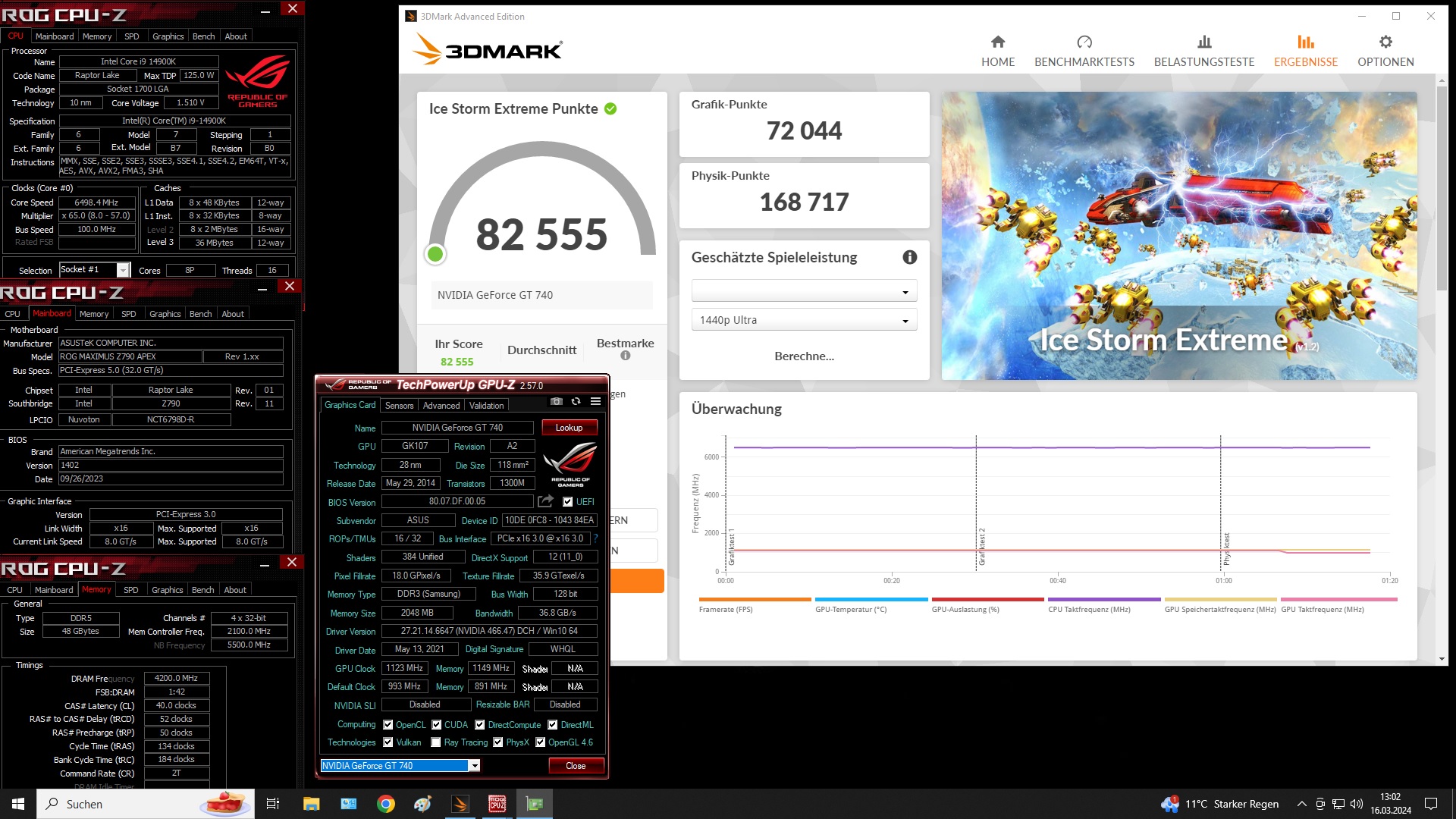The height and width of the screenshot is (819, 1456).
Task: Switch to GPU-Z via its taskbar icon
Action: pyautogui.click(x=535, y=804)
